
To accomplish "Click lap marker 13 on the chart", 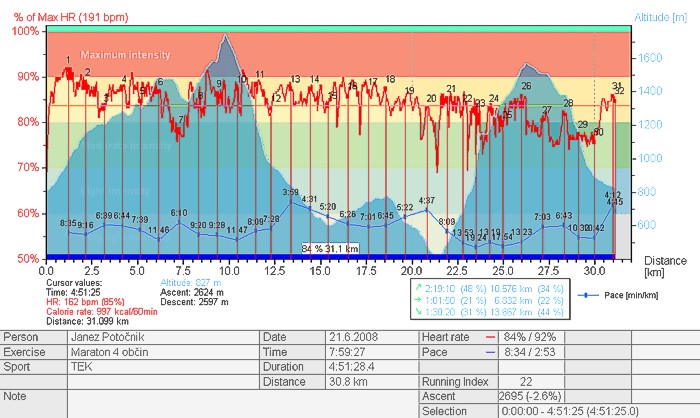I will coord(295,79).
